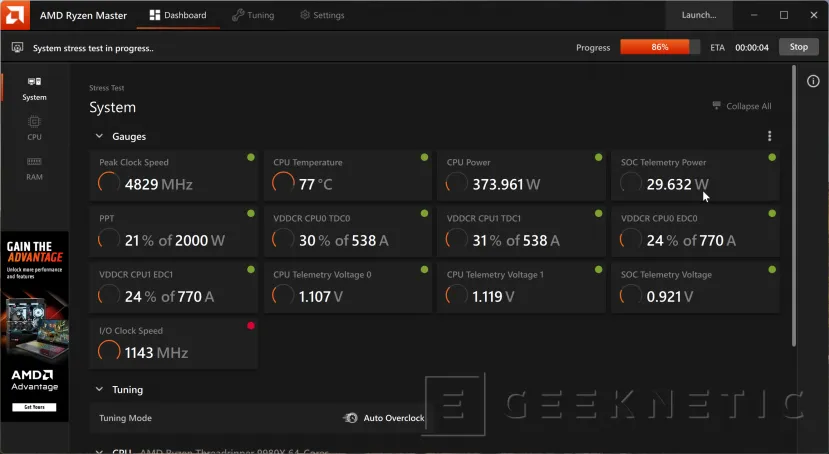Click the 1143 MHz value
The width and height of the screenshot is (829, 454).
click(156, 353)
